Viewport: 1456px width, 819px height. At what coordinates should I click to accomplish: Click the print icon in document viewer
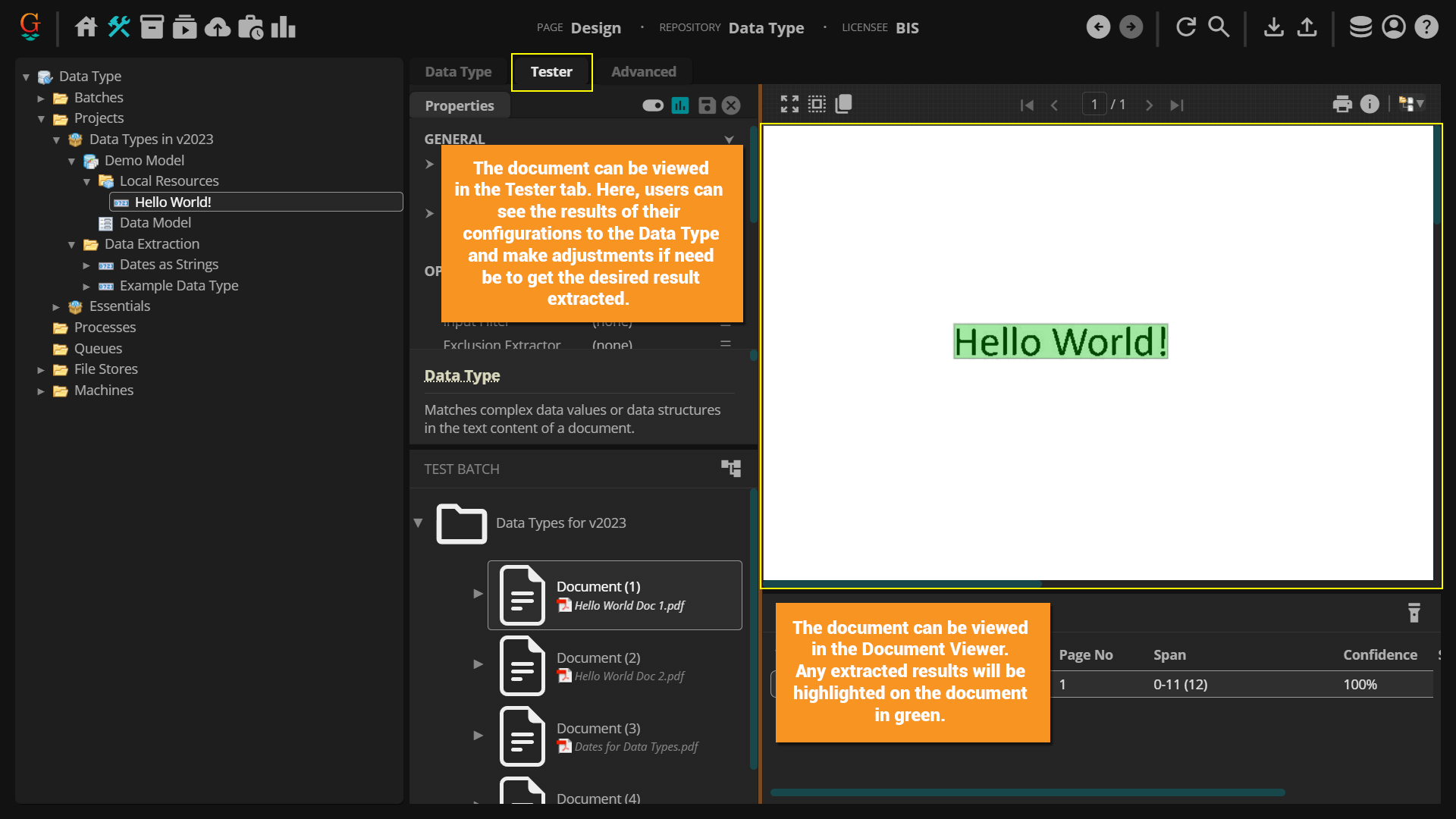[x=1342, y=105]
